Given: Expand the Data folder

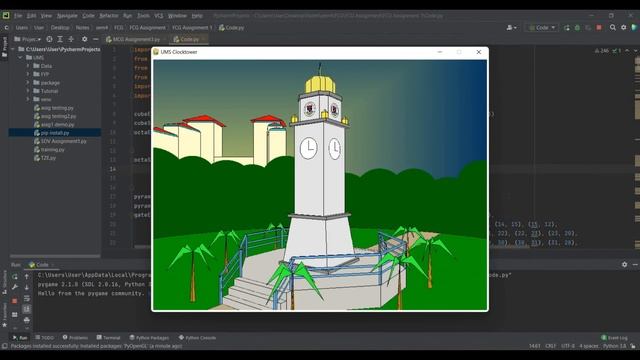Looking at the screenshot, I should pos(28,66).
